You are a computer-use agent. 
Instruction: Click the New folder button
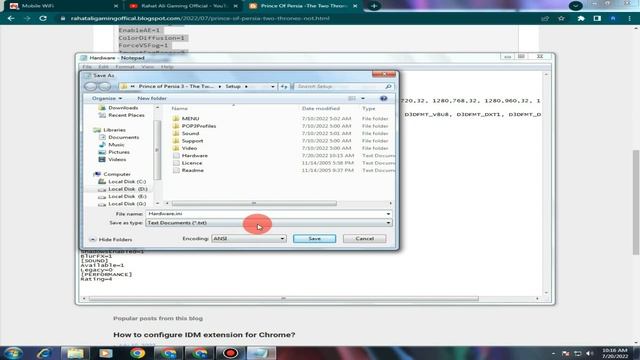pyautogui.click(x=152, y=98)
